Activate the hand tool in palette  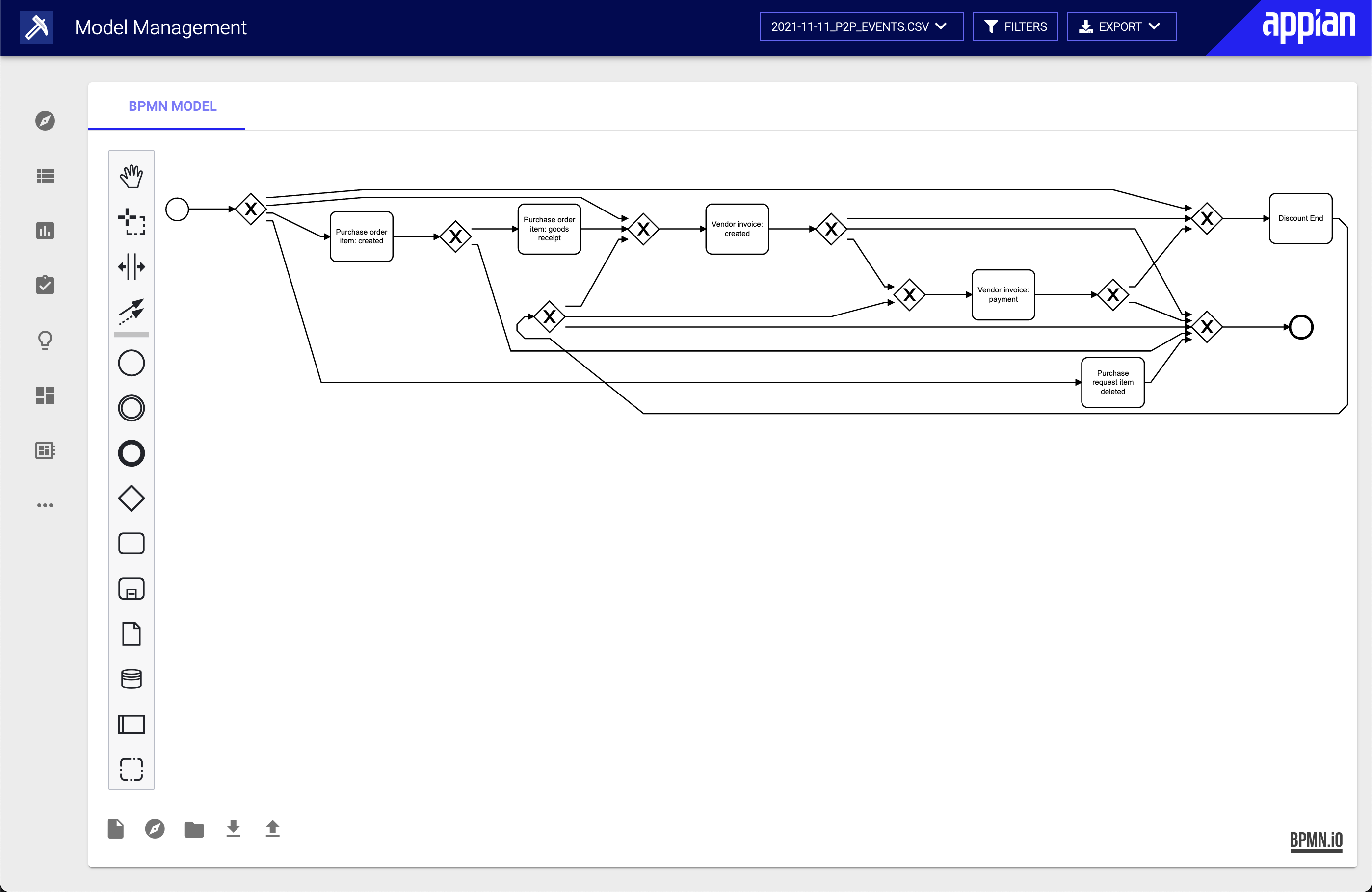pos(132,176)
